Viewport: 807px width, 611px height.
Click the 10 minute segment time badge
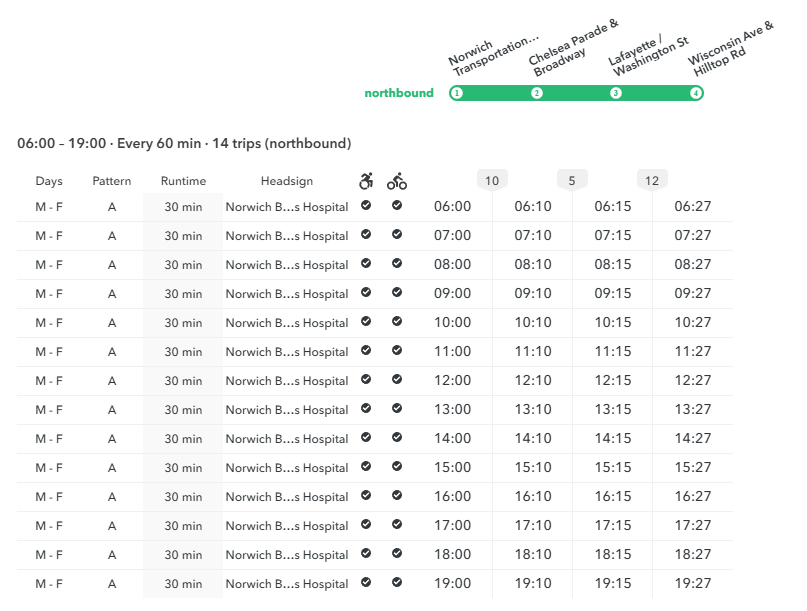(x=492, y=180)
